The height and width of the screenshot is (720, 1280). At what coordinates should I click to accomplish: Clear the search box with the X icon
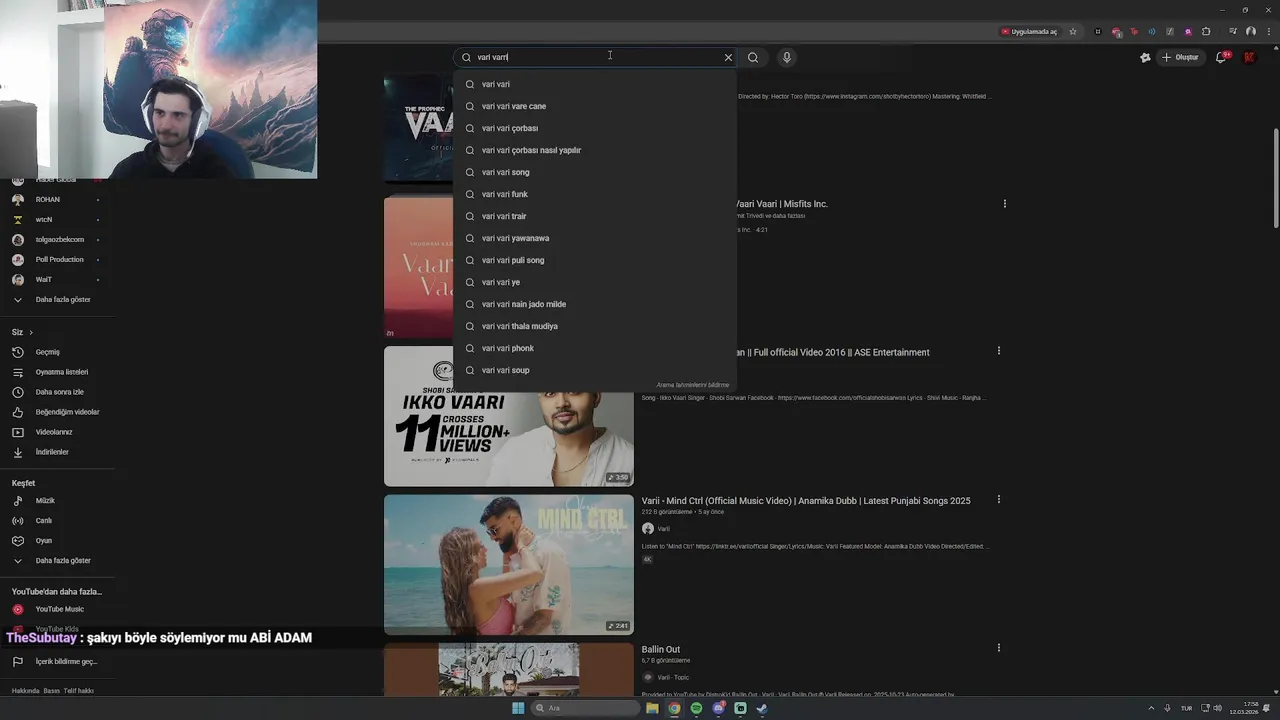728,57
